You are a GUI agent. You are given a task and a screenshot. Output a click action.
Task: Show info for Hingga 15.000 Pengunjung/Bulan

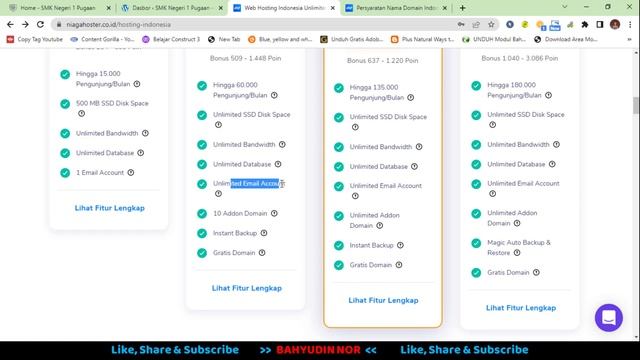pos(137,84)
